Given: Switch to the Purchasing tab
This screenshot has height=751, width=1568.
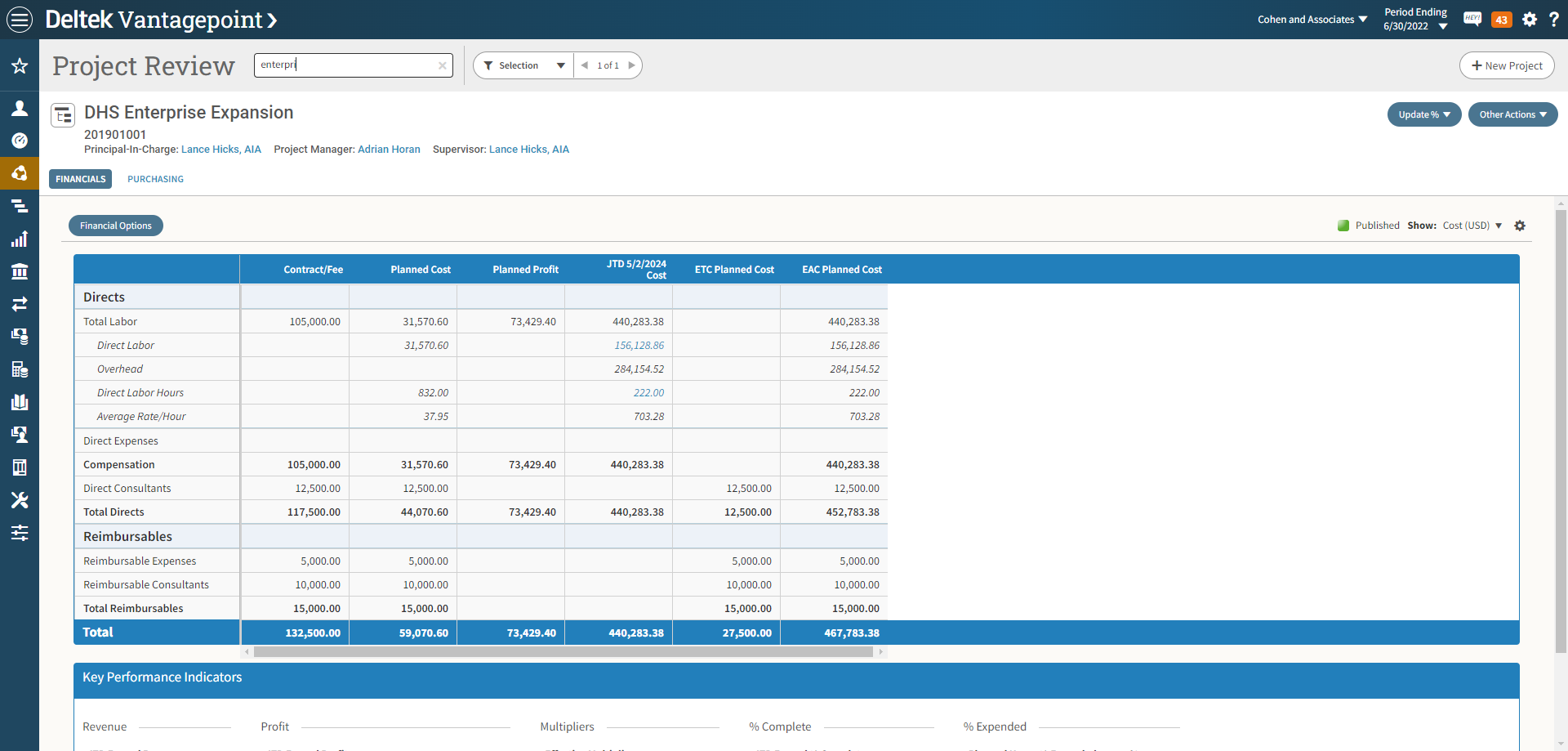Looking at the screenshot, I should (x=155, y=179).
